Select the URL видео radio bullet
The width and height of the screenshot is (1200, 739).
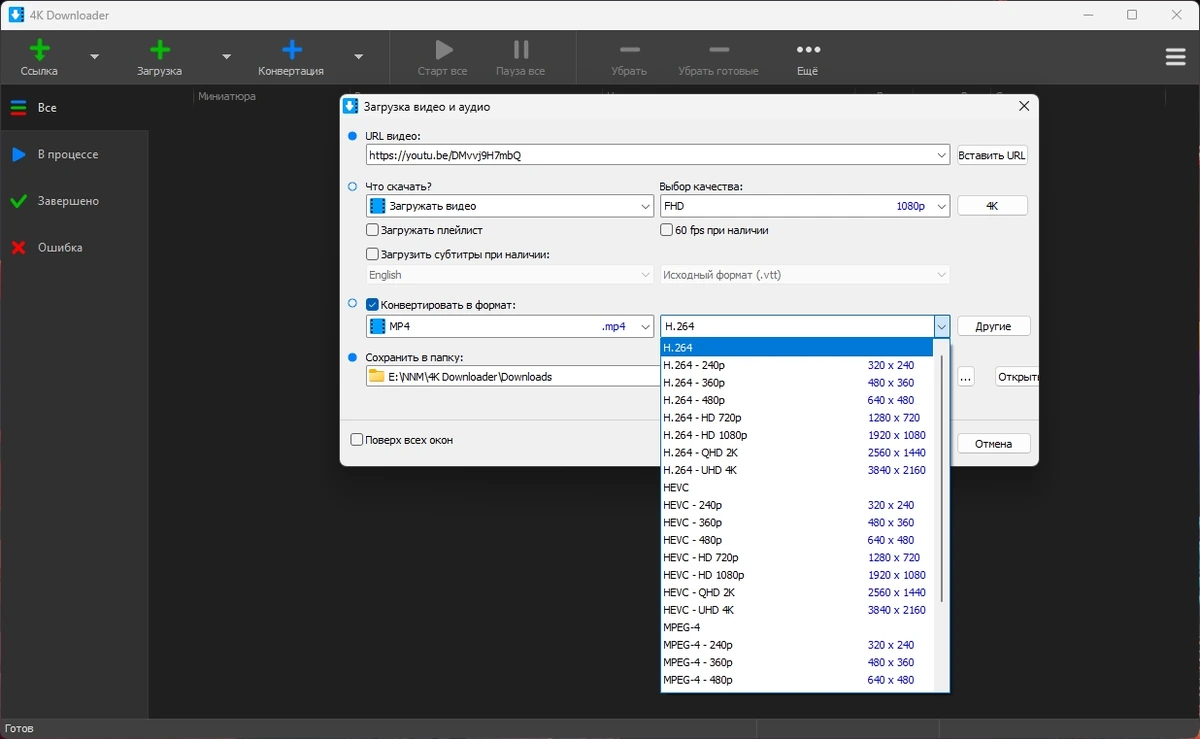[352, 136]
